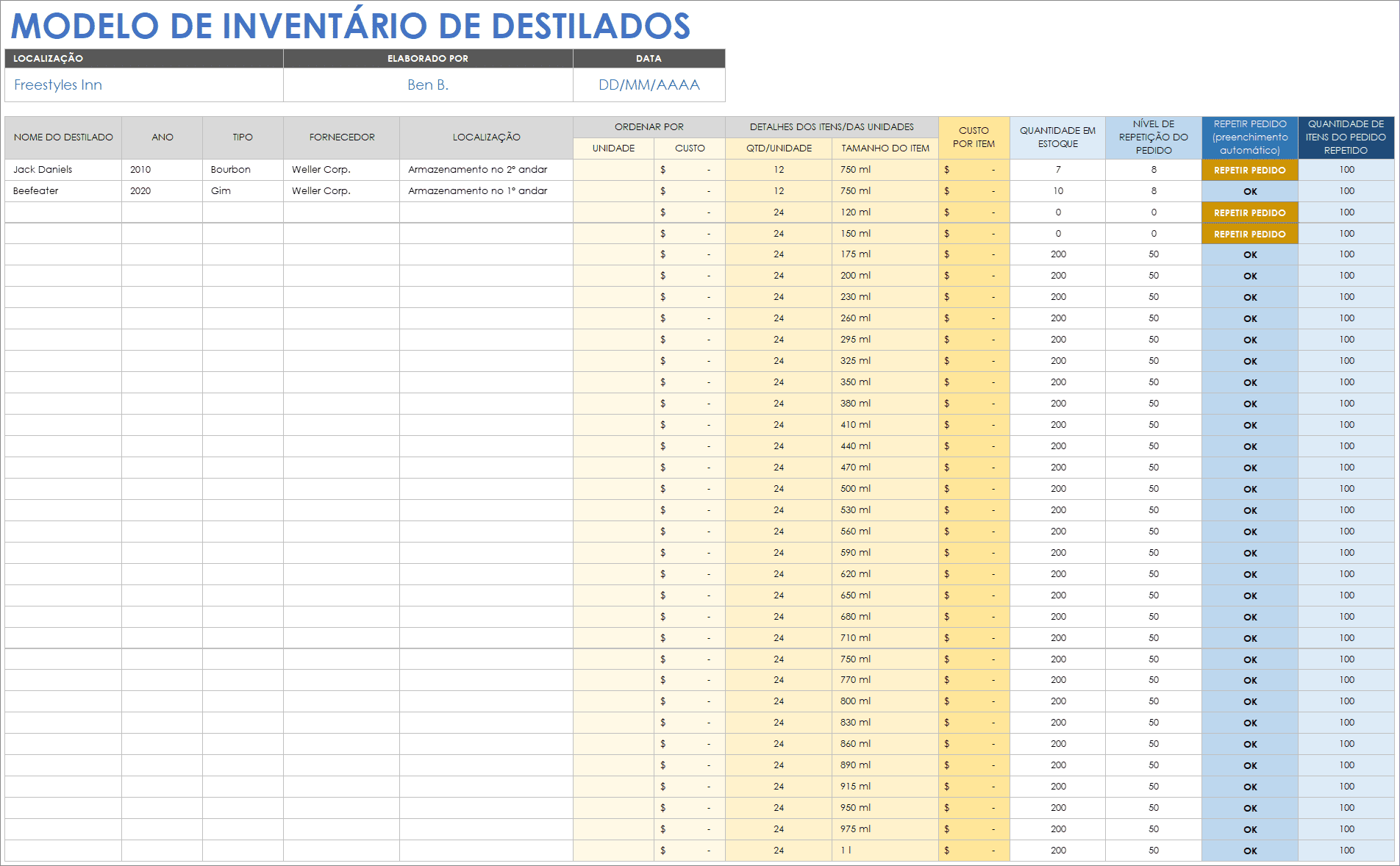Select the Freestyles Inn location cell
The image size is (1400, 866).
(144, 85)
